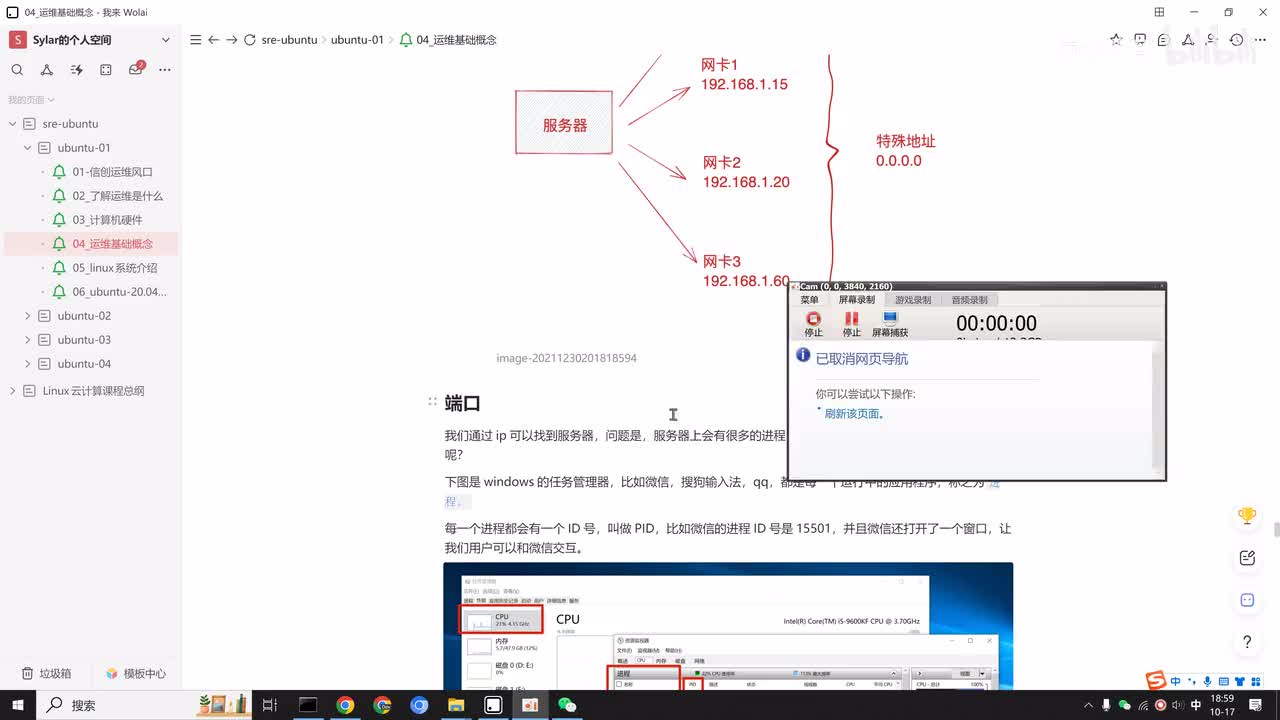This screenshot has height=720, width=1280.
Task: Click the pause bars icon in Cam
Action: (x=851, y=319)
